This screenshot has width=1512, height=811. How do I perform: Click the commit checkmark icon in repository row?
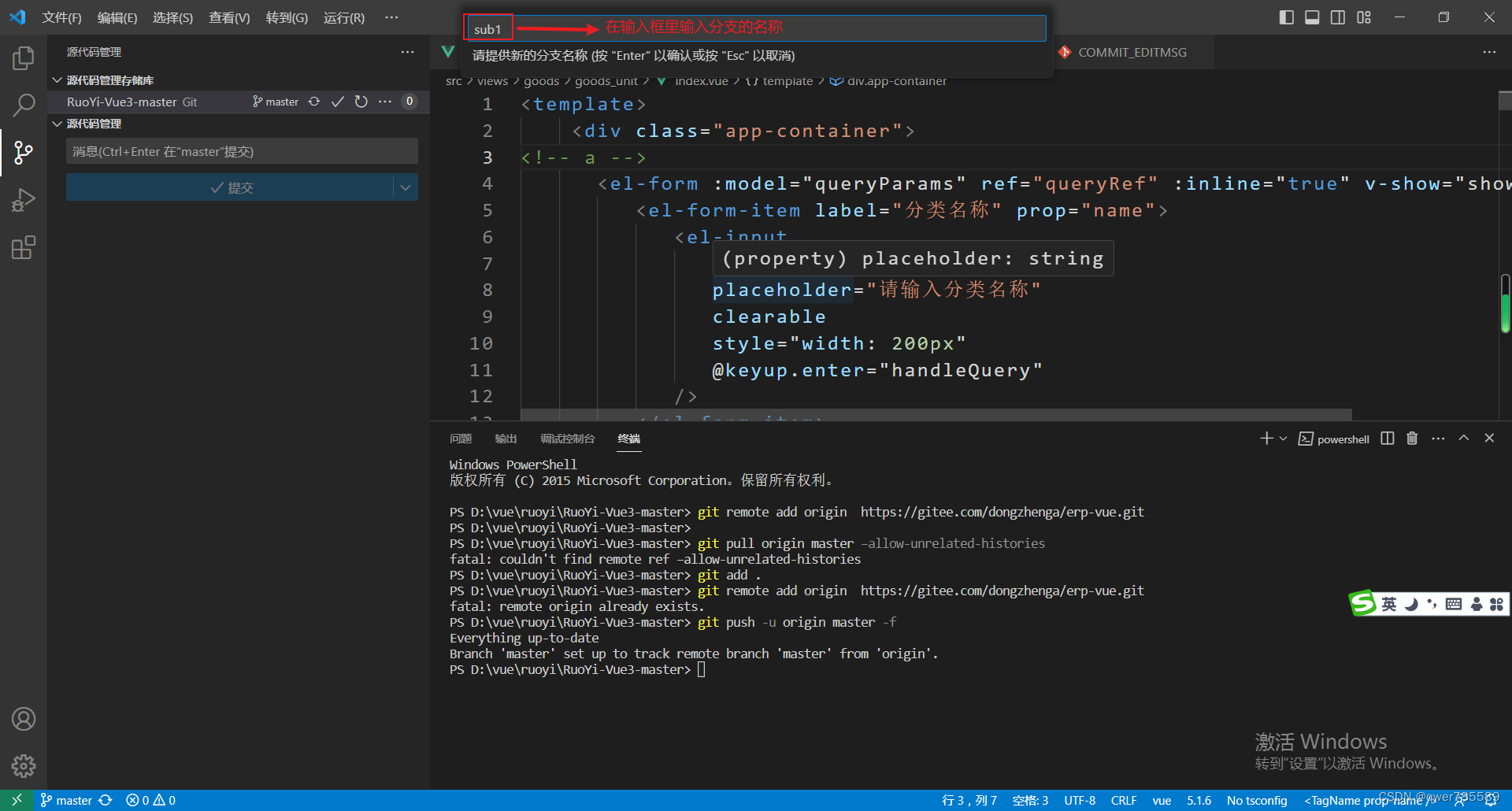338,102
